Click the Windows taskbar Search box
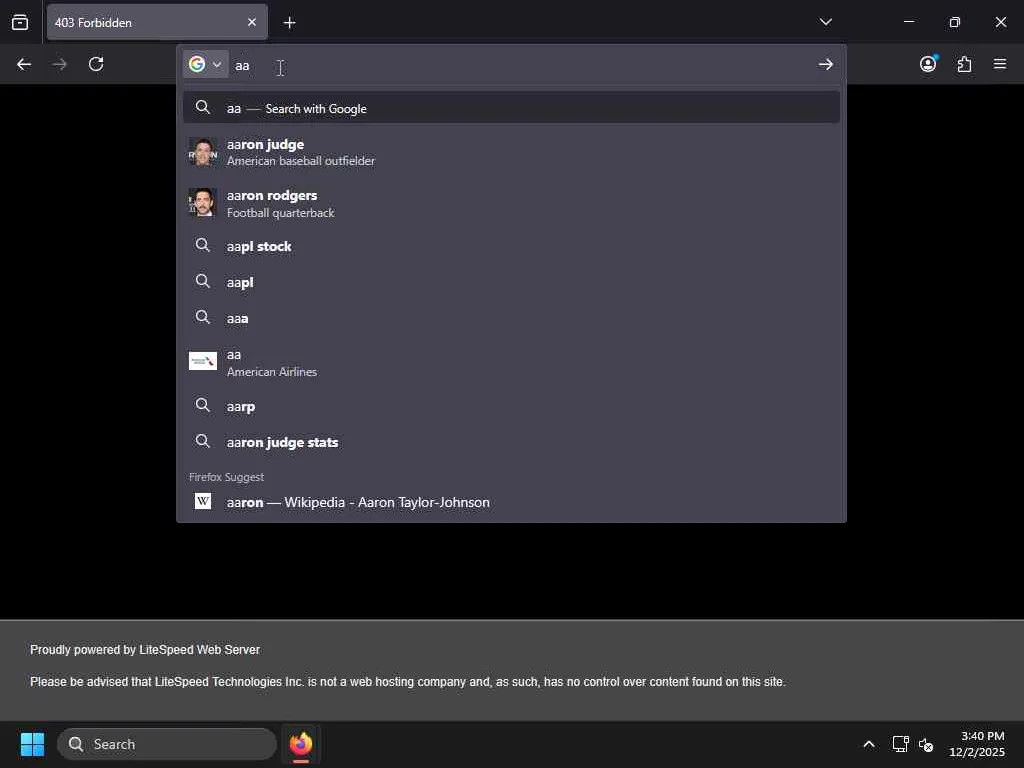The image size is (1024, 768). (x=167, y=744)
